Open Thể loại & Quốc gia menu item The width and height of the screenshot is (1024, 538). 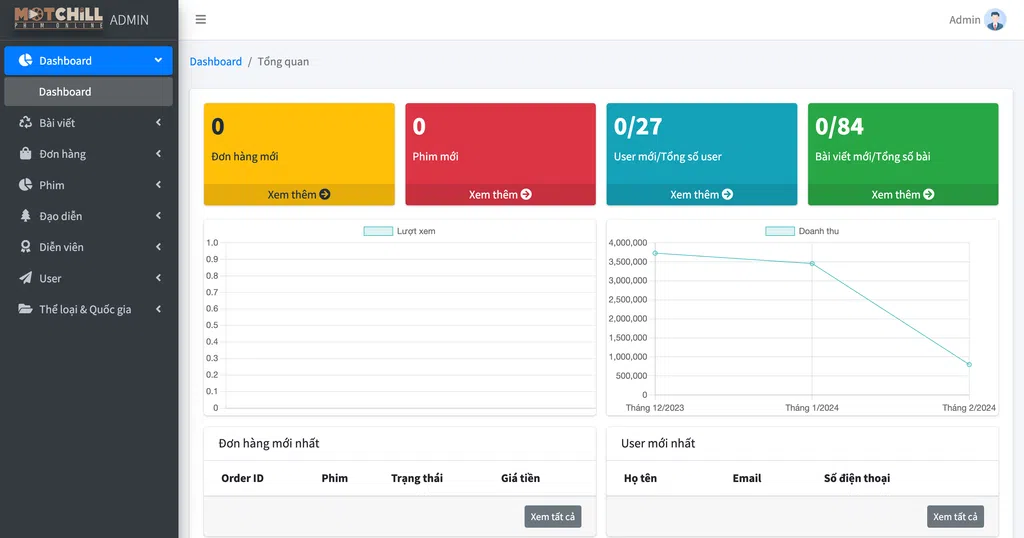click(x=88, y=309)
